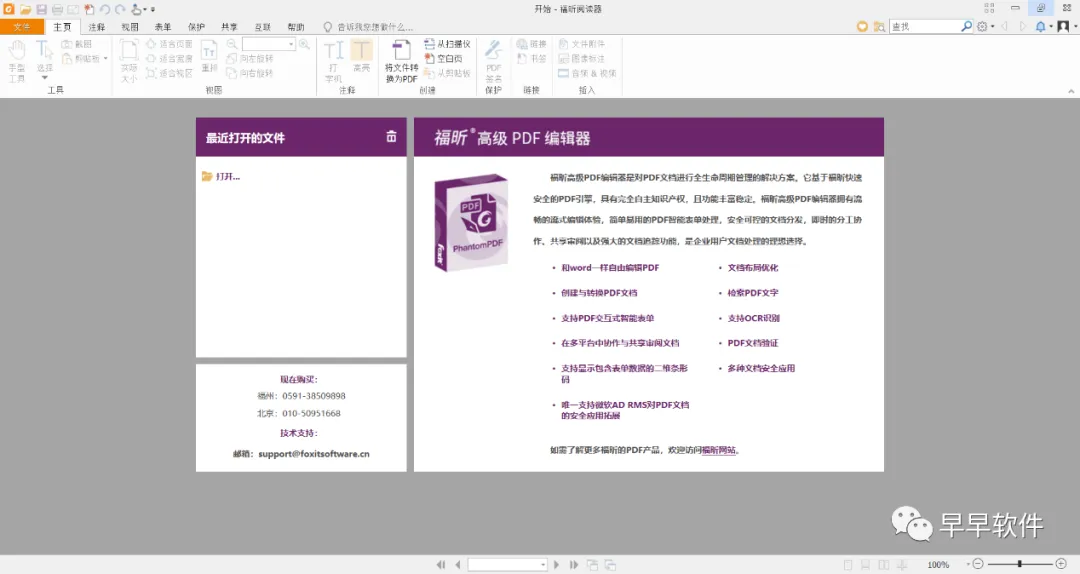Expand the 选择 tool dropdown arrow

(45, 77)
